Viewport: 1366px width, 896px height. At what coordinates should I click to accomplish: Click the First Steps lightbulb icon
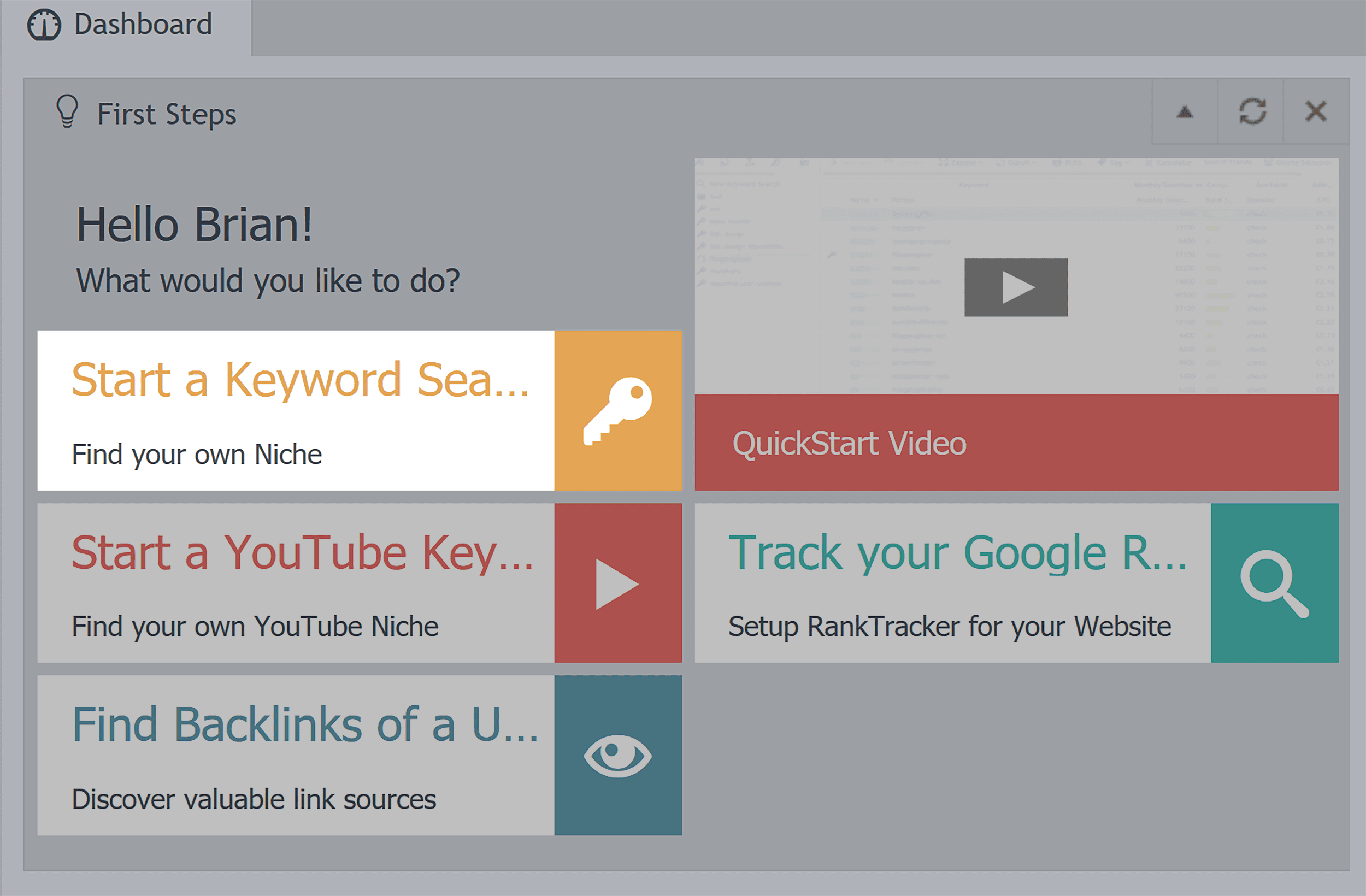[67, 111]
